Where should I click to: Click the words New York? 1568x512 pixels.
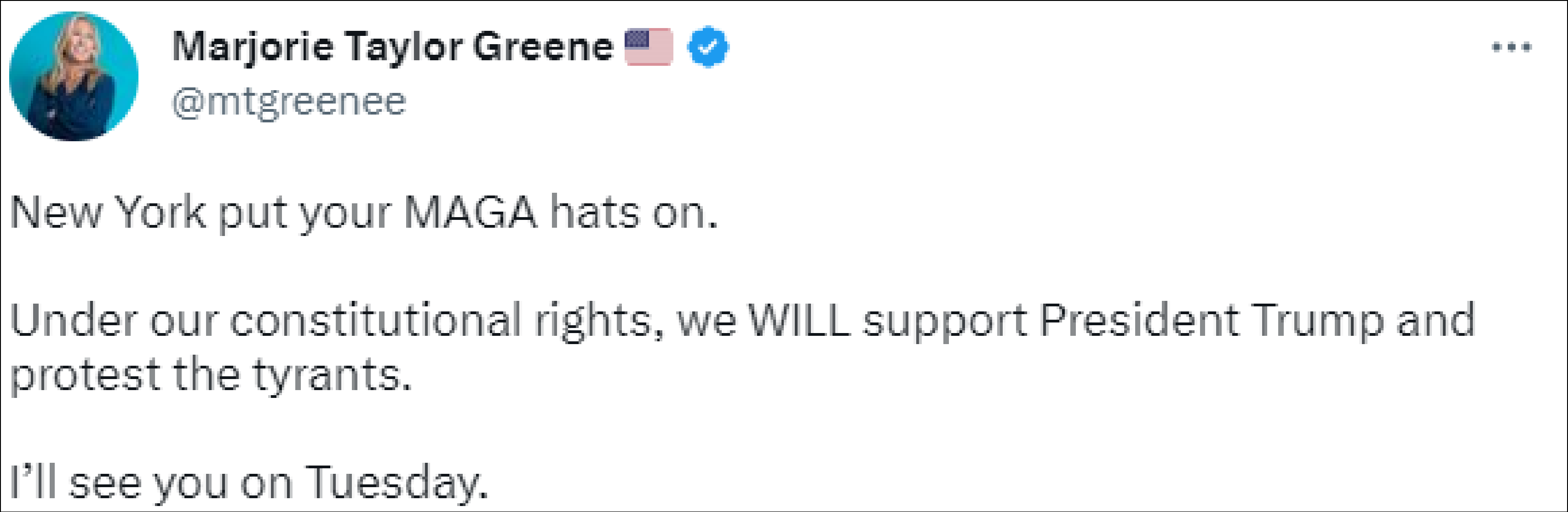[108, 213]
